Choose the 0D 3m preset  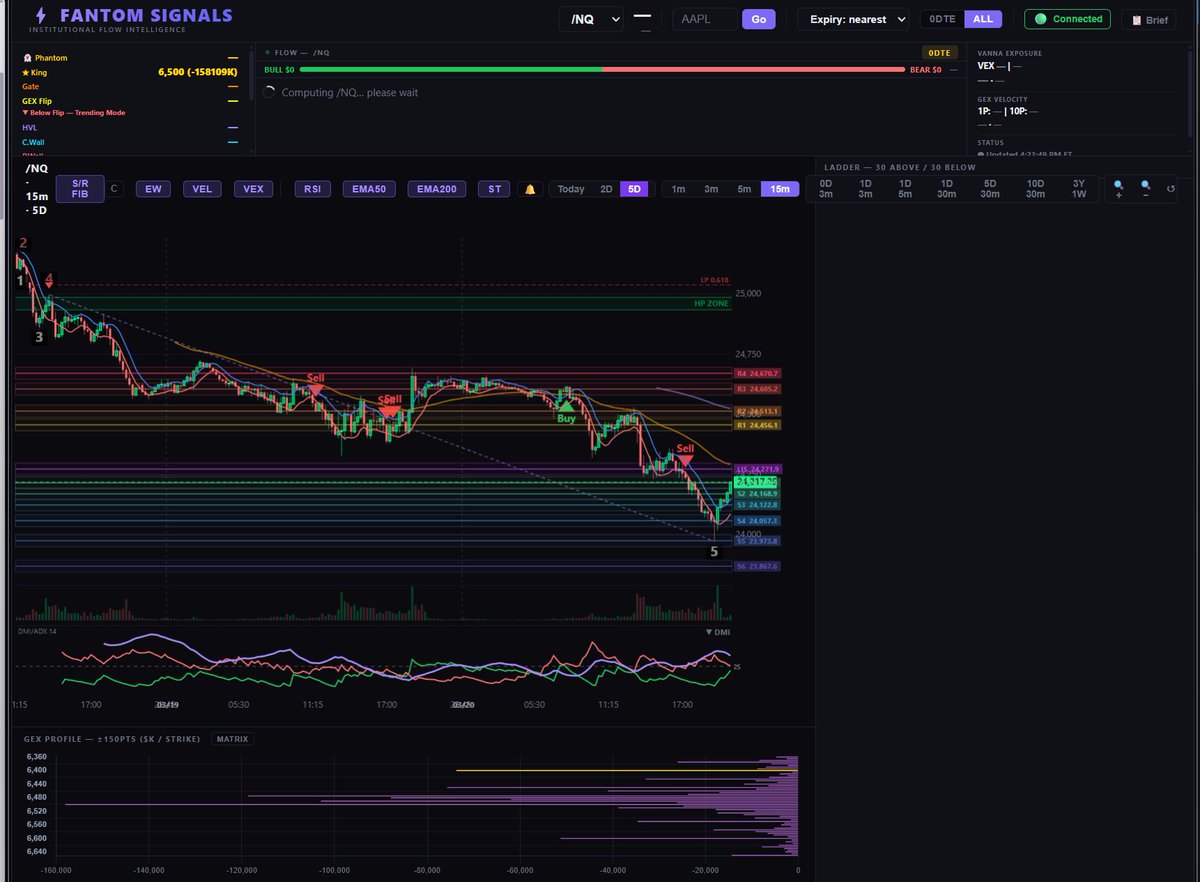coord(826,189)
